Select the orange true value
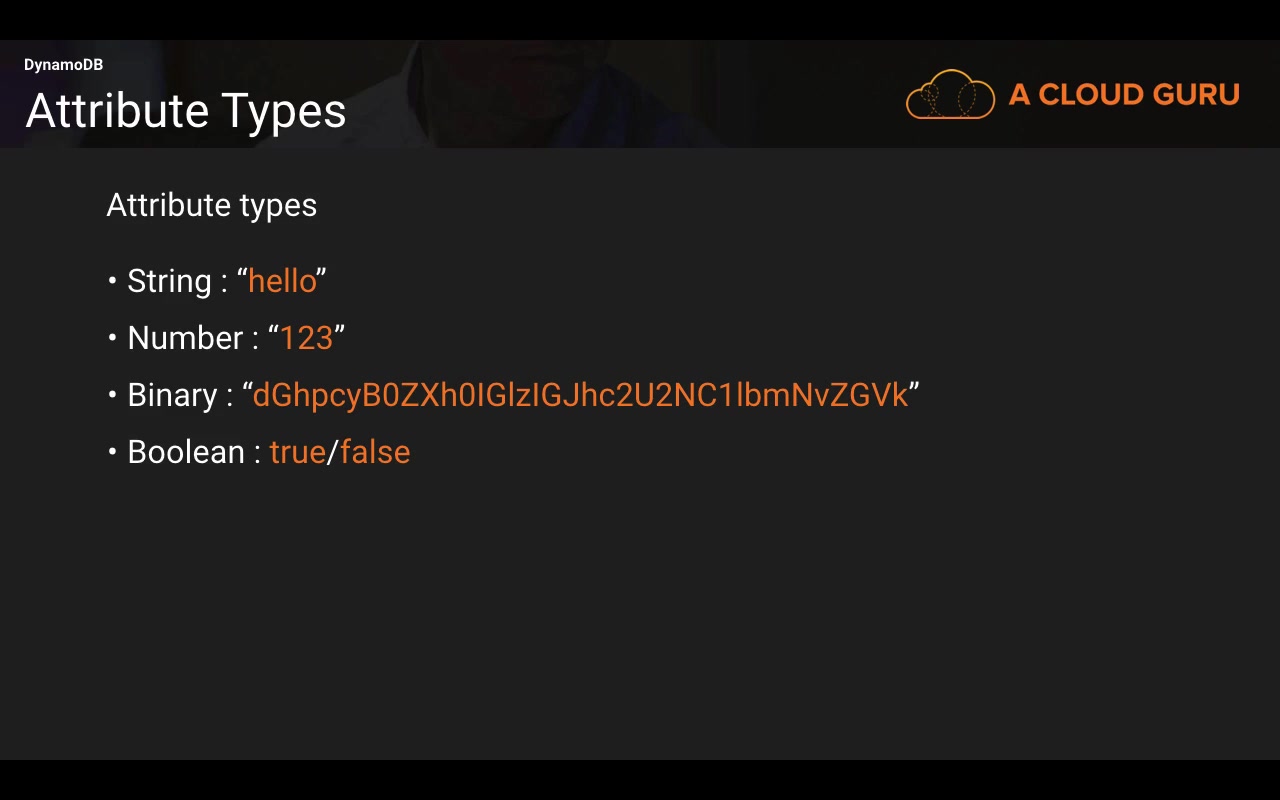Viewport: 1280px width, 800px height. click(x=297, y=452)
